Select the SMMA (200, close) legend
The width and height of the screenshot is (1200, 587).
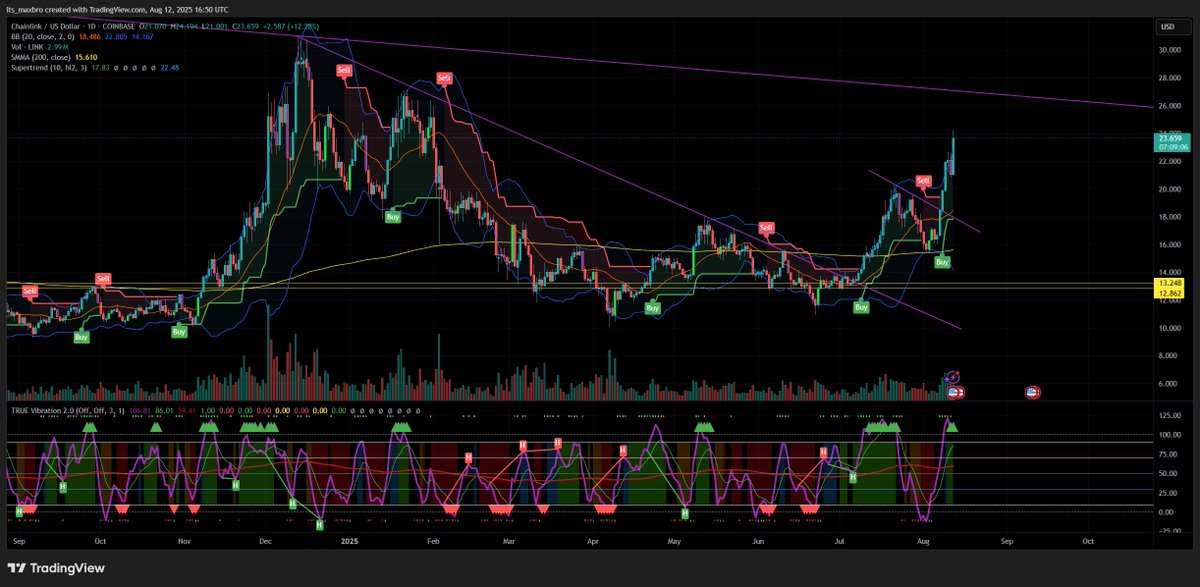pyautogui.click(x=42, y=57)
